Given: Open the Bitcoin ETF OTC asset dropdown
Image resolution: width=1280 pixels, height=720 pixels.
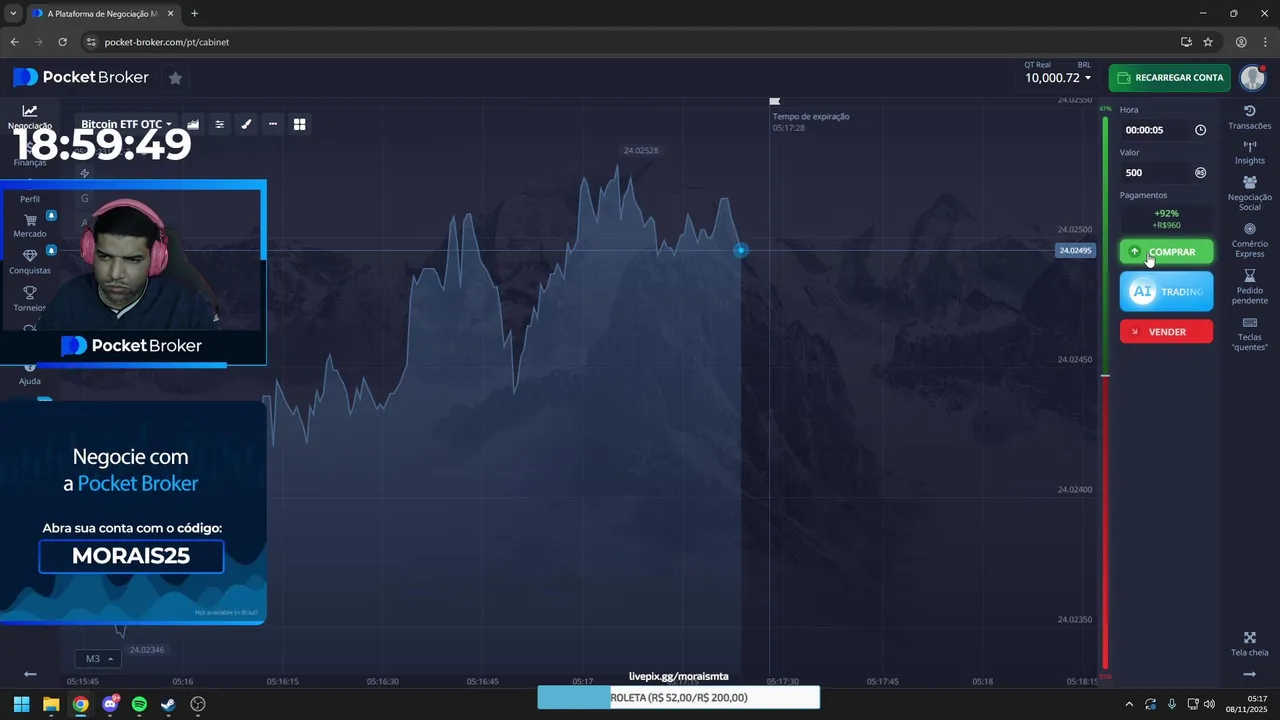Looking at the screenshot, I should (126, 124).
